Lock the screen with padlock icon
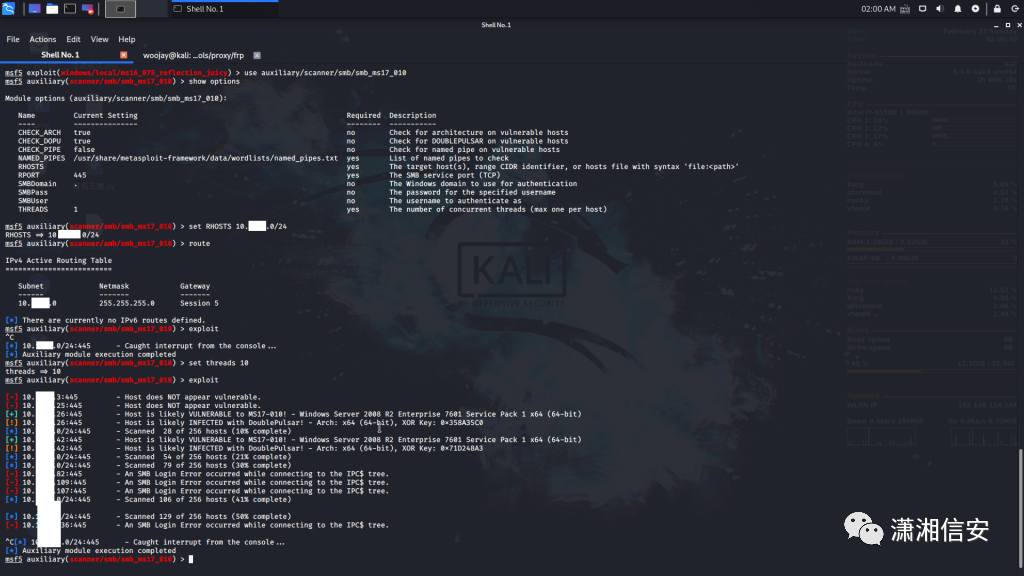The height and width of the screenshot is (576, 1024). [x=997, y=9]
